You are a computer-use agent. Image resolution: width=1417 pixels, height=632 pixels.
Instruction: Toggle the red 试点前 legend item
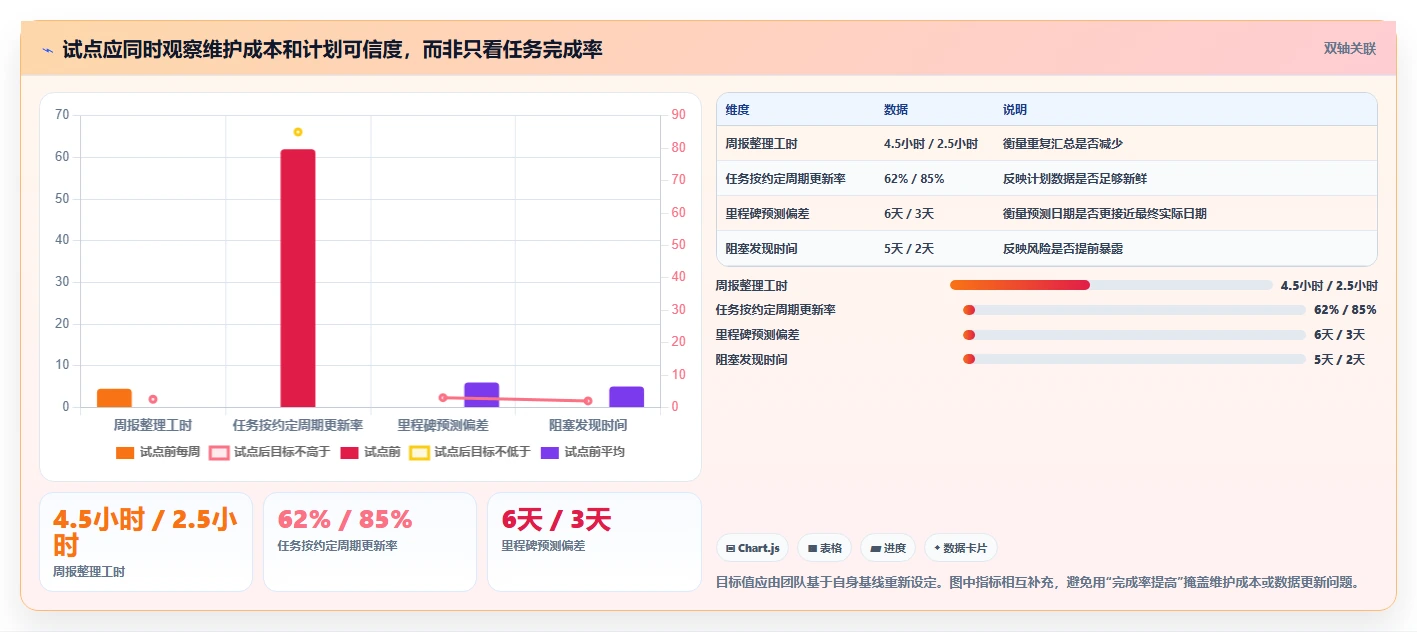click(x=370, y=452)
